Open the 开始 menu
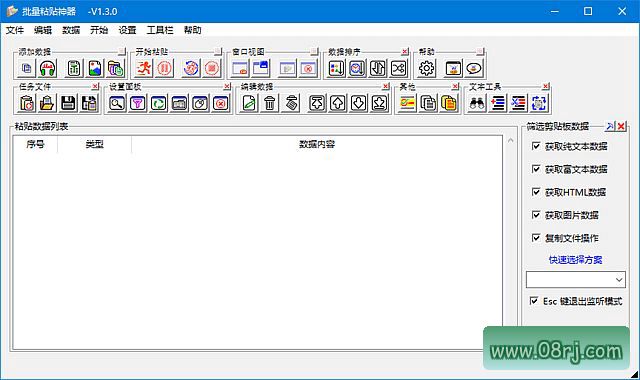 tap(99, 30)
